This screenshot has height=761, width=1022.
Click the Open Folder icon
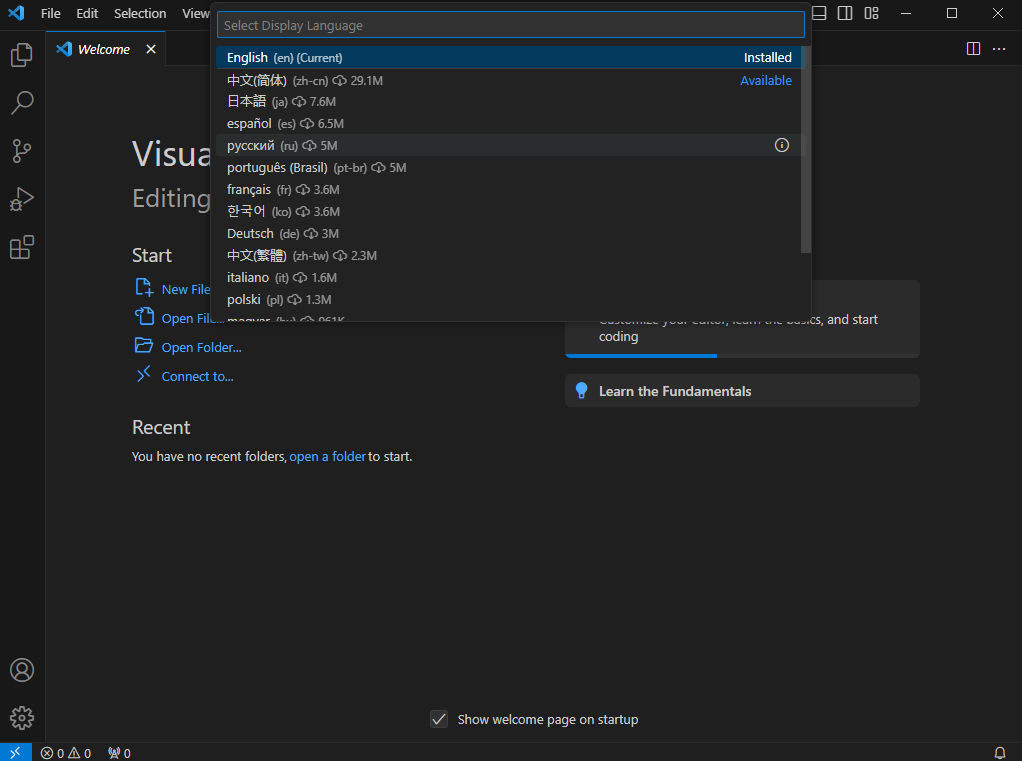[x=143, y=345]
